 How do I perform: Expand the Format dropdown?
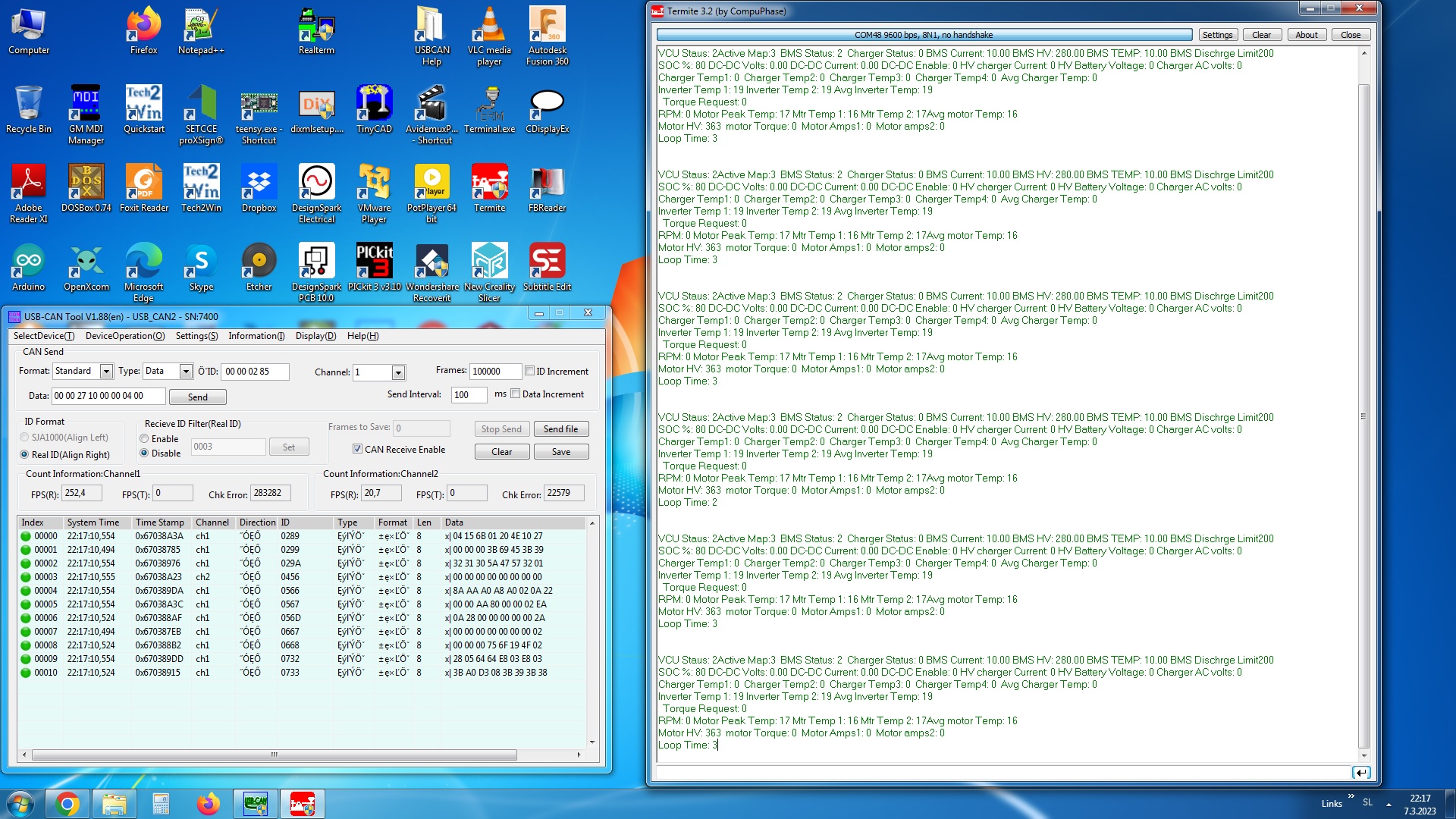(106, 372)
